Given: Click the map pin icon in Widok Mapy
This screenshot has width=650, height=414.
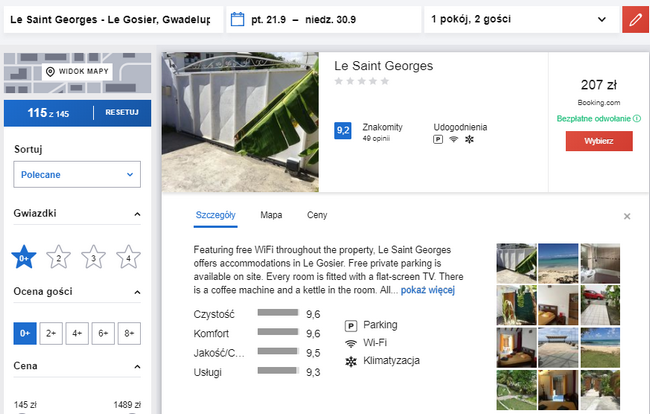Looking at the screenshot, I should point(50,72).
